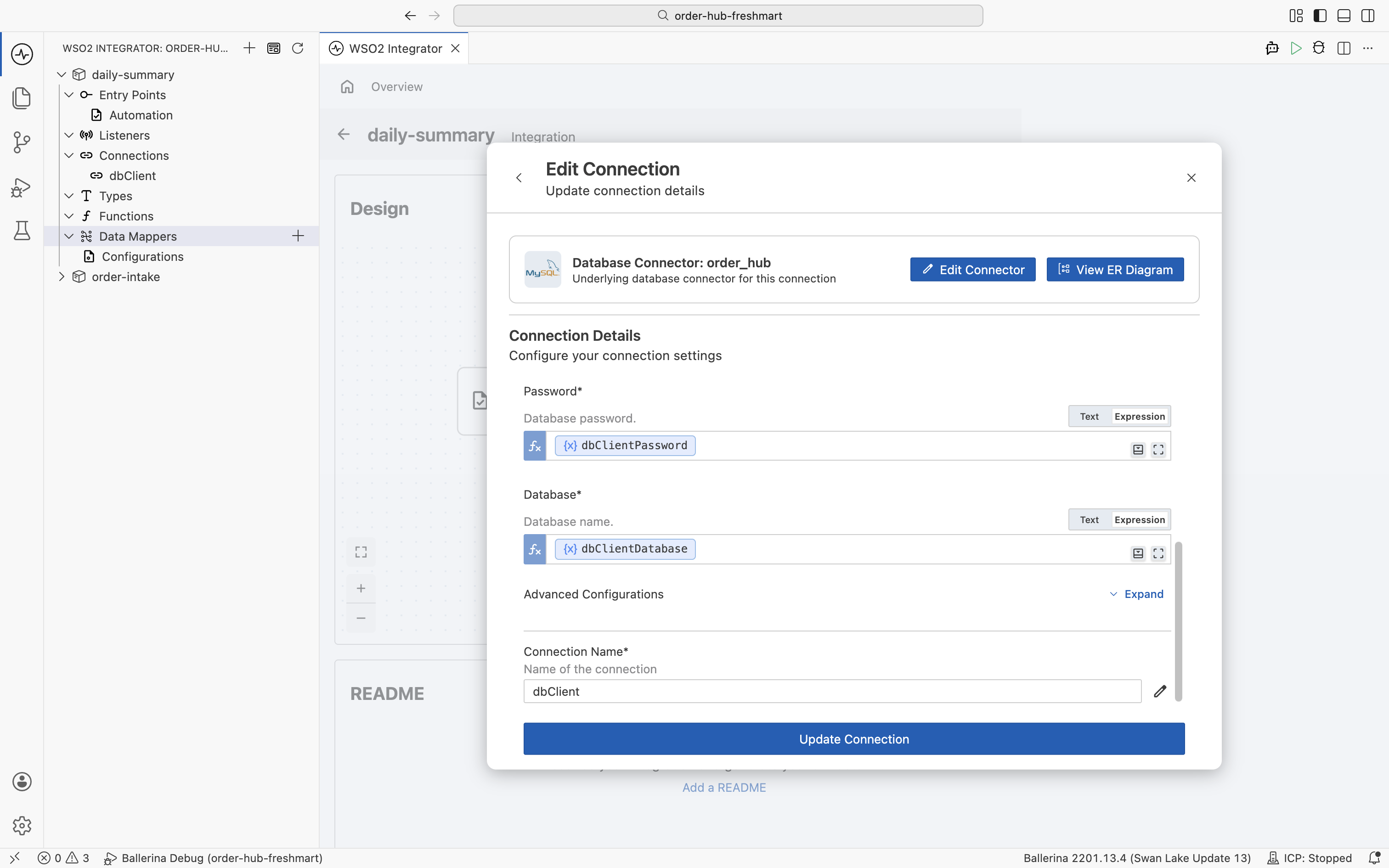Click the Edit Connection dialog scrollbar
1389x868 pixels.
[x=1178, y=622]
